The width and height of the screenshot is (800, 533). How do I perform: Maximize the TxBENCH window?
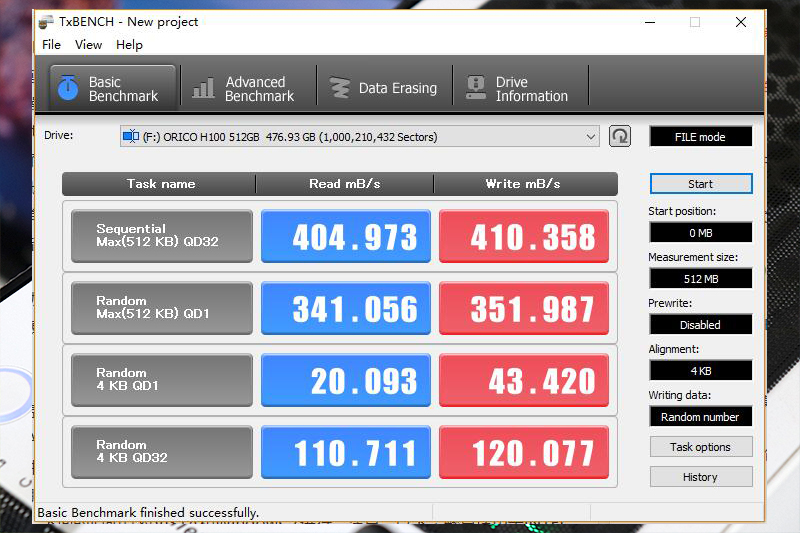[x=695, y=22]
